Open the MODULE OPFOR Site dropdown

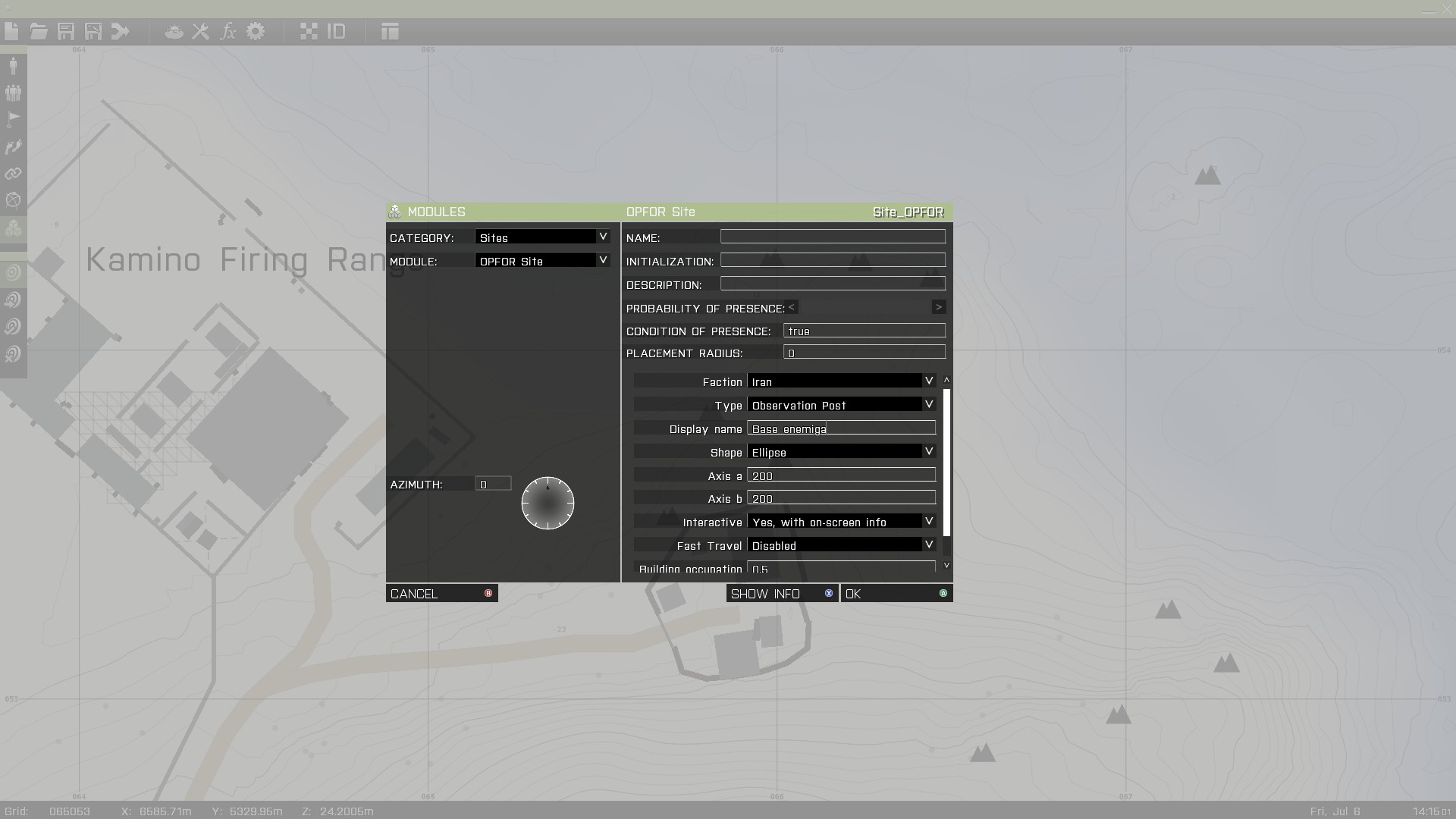(x=542, y=261)
